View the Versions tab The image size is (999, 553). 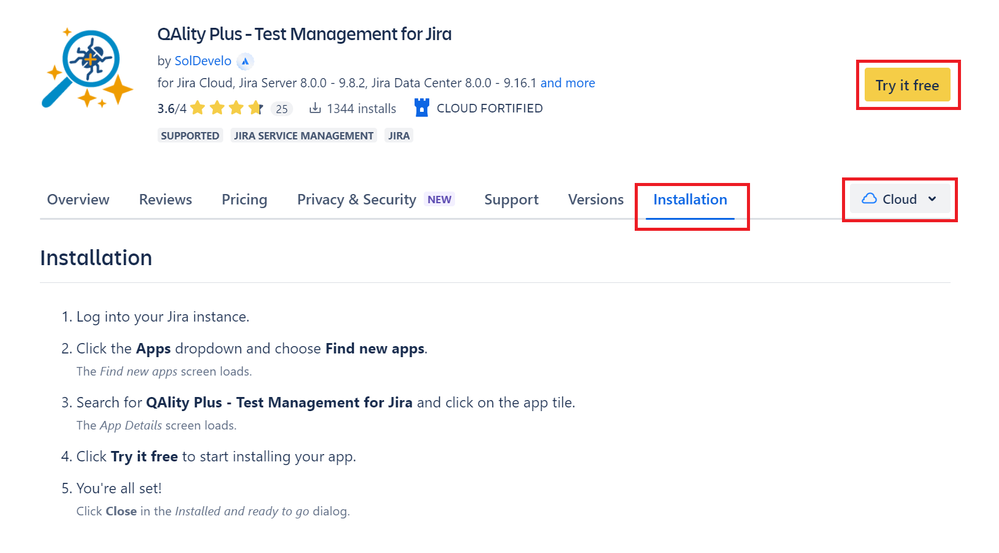596,199
